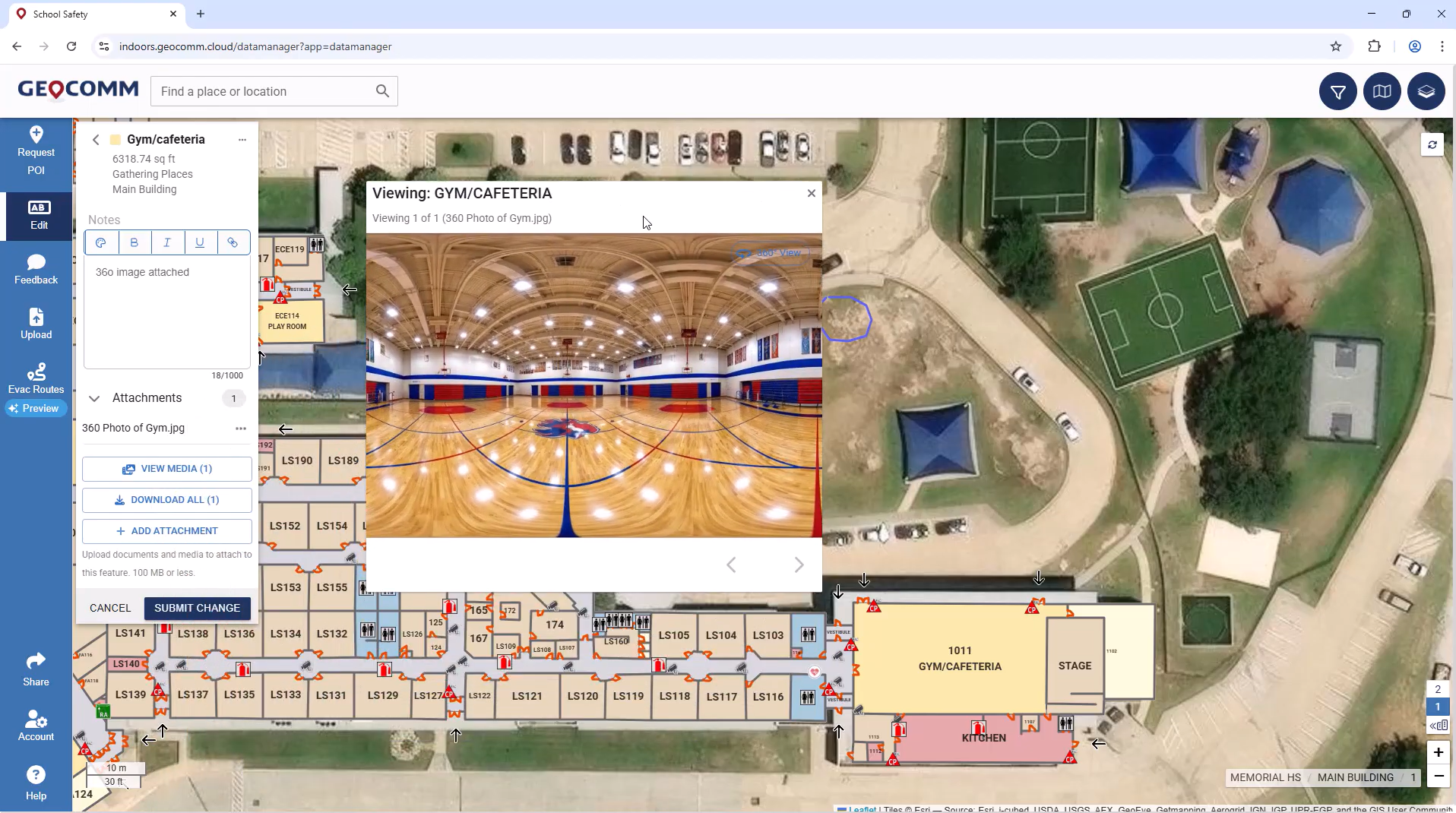Collapse the Attachments section
This screenshot has width=1456, height=813.
coord(94,398)
